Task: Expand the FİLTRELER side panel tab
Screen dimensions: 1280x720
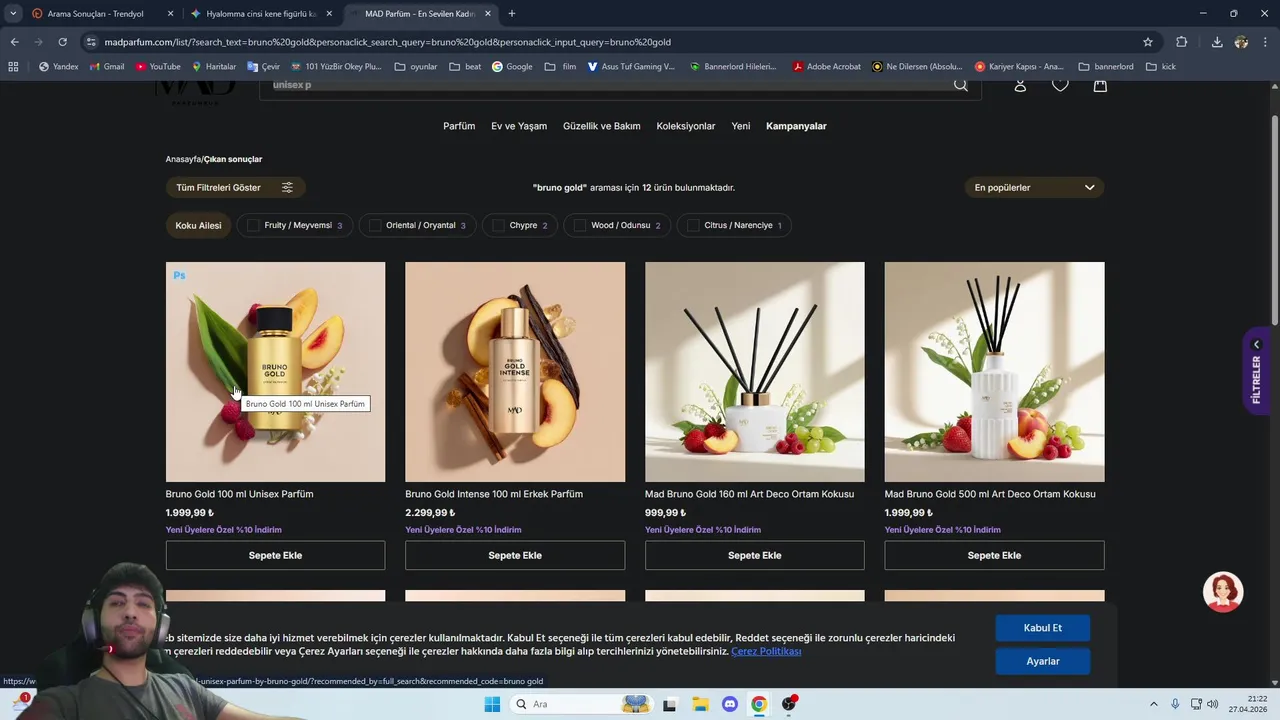Action: tap(1256, 371)
